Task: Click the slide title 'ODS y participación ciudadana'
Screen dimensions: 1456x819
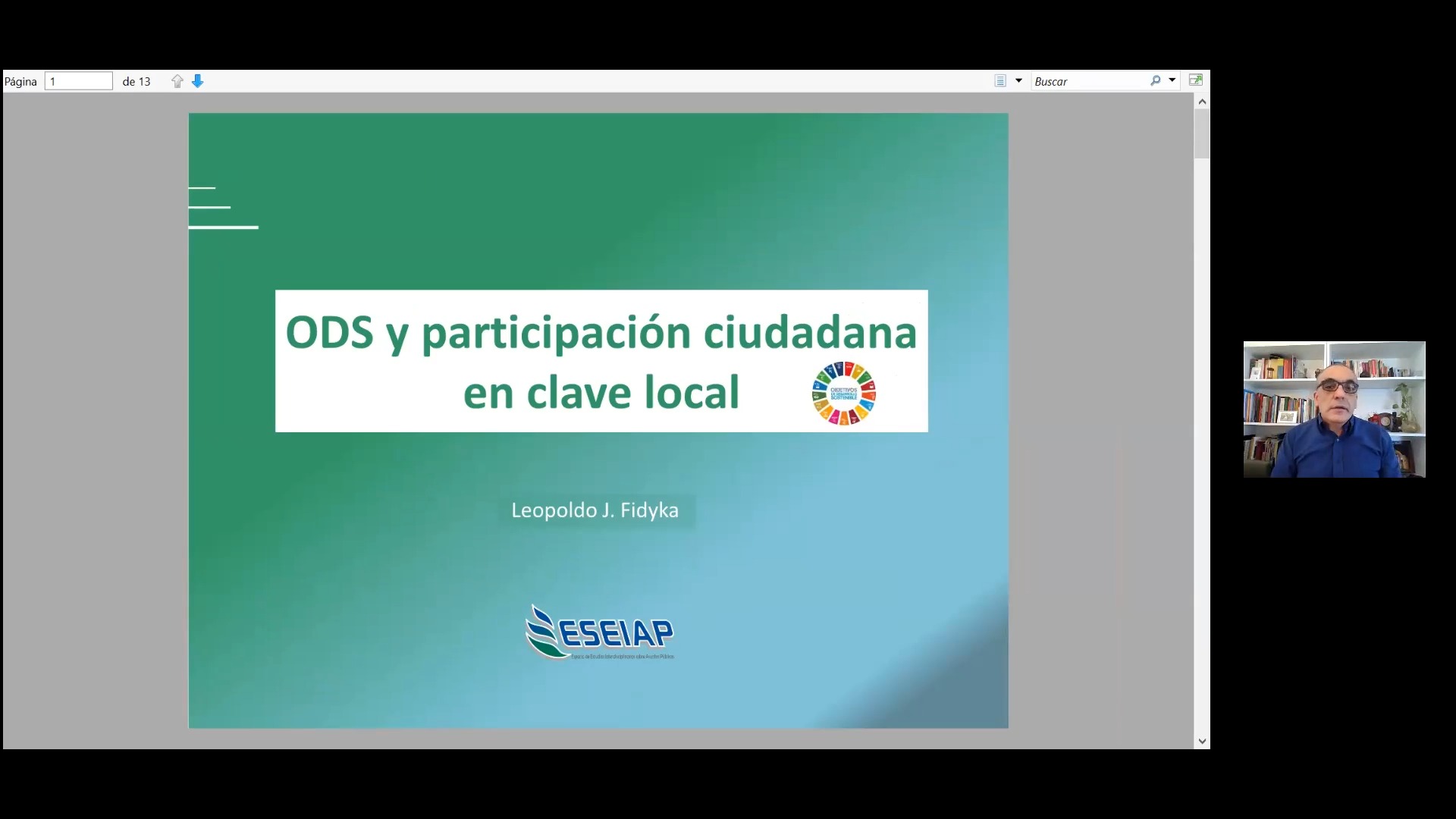Action: click(601, 332)
